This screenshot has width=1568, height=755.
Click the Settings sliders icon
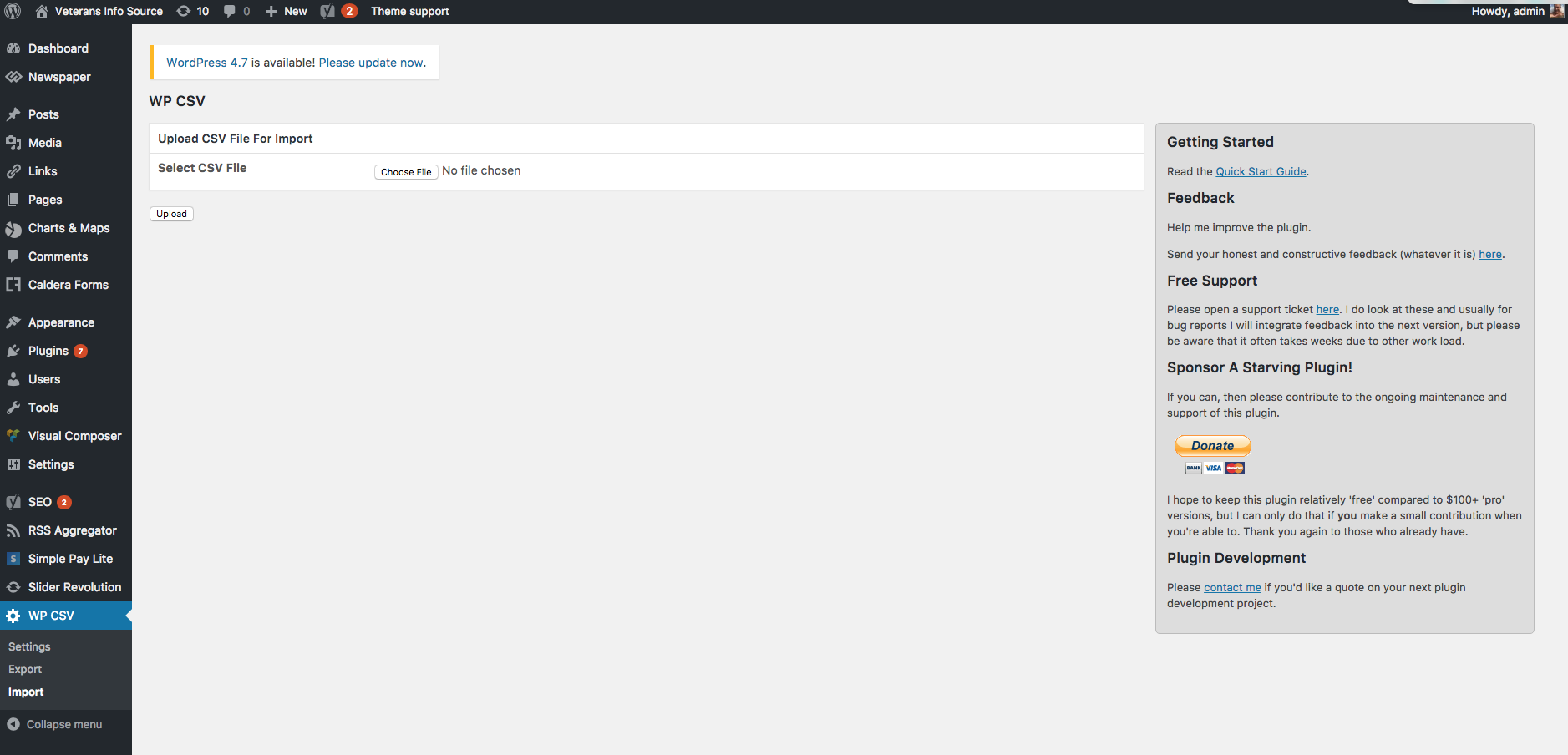click(13, 464)
